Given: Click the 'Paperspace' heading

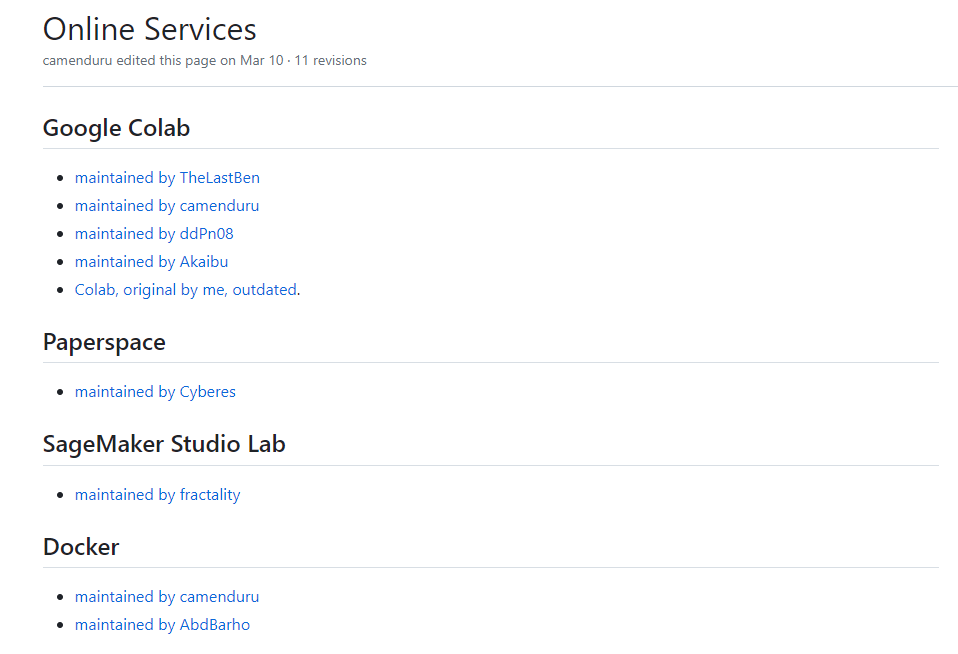Looking at the screenshot, I should [x=104, y=342].
